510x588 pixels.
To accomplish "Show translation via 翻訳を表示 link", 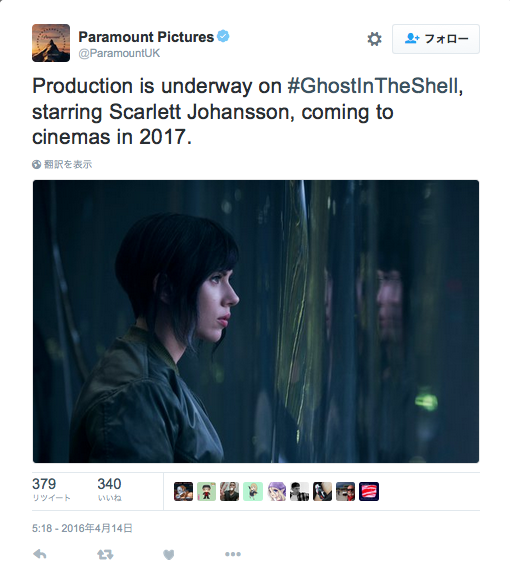I will [x=68, y=164].
